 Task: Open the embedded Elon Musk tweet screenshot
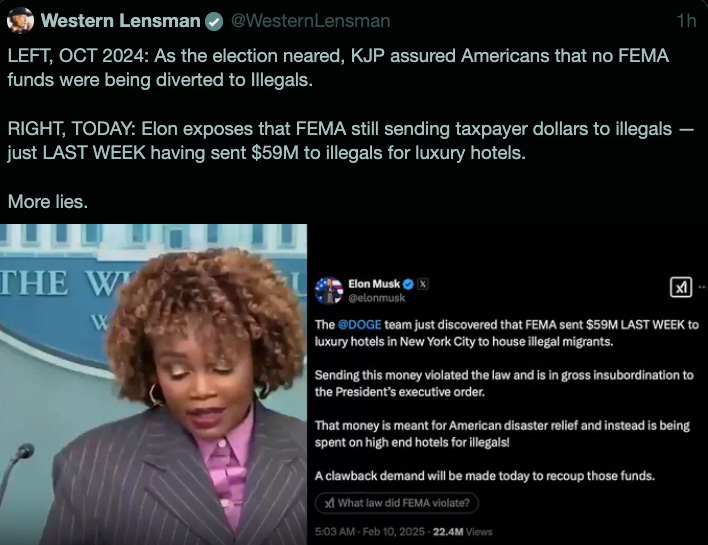(x=508, y=384)
